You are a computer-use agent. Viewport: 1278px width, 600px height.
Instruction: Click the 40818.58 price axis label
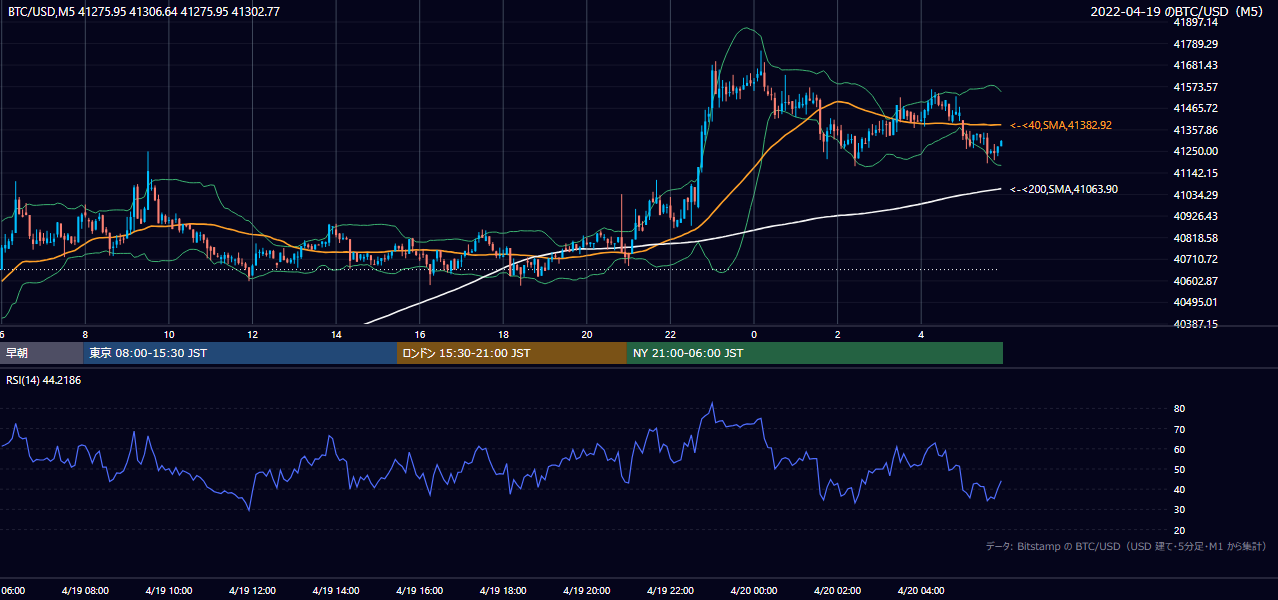pyautogui.click(x=1196, y=238)
